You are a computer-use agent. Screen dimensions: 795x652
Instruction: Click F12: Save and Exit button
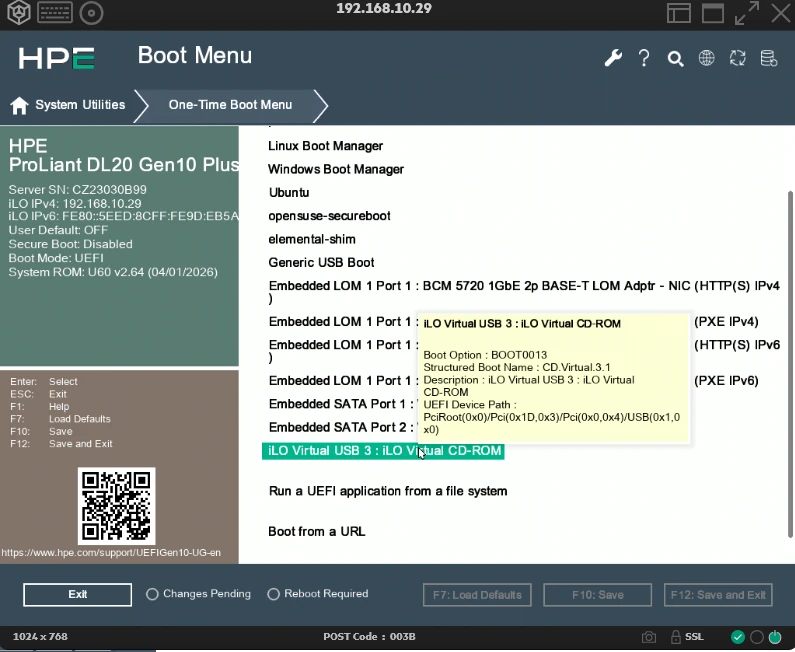[718, 595]
